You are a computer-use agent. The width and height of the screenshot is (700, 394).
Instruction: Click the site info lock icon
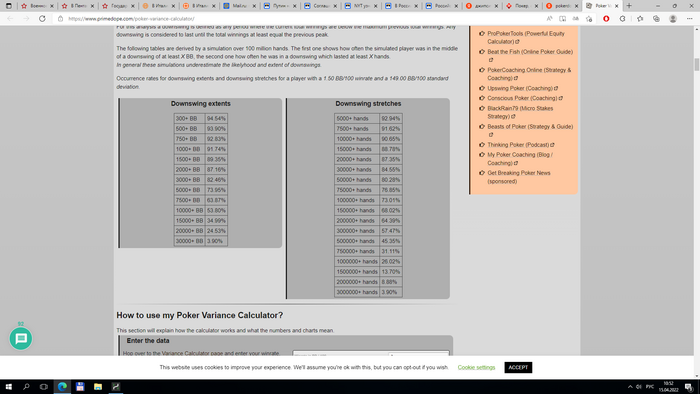(x=60, y=19)
